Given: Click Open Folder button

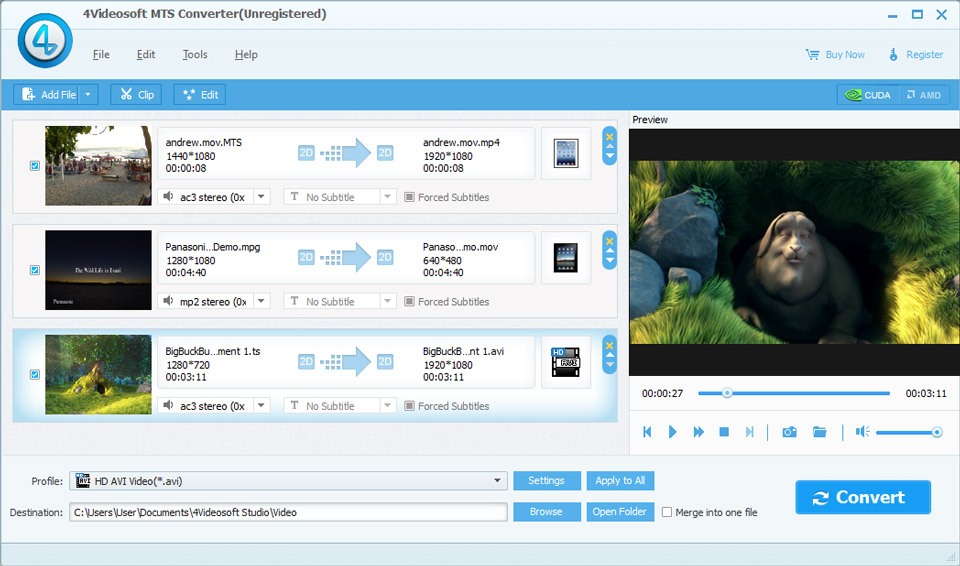Looking at the screenshot, I should pyautogui.click(x=620, y=511).
